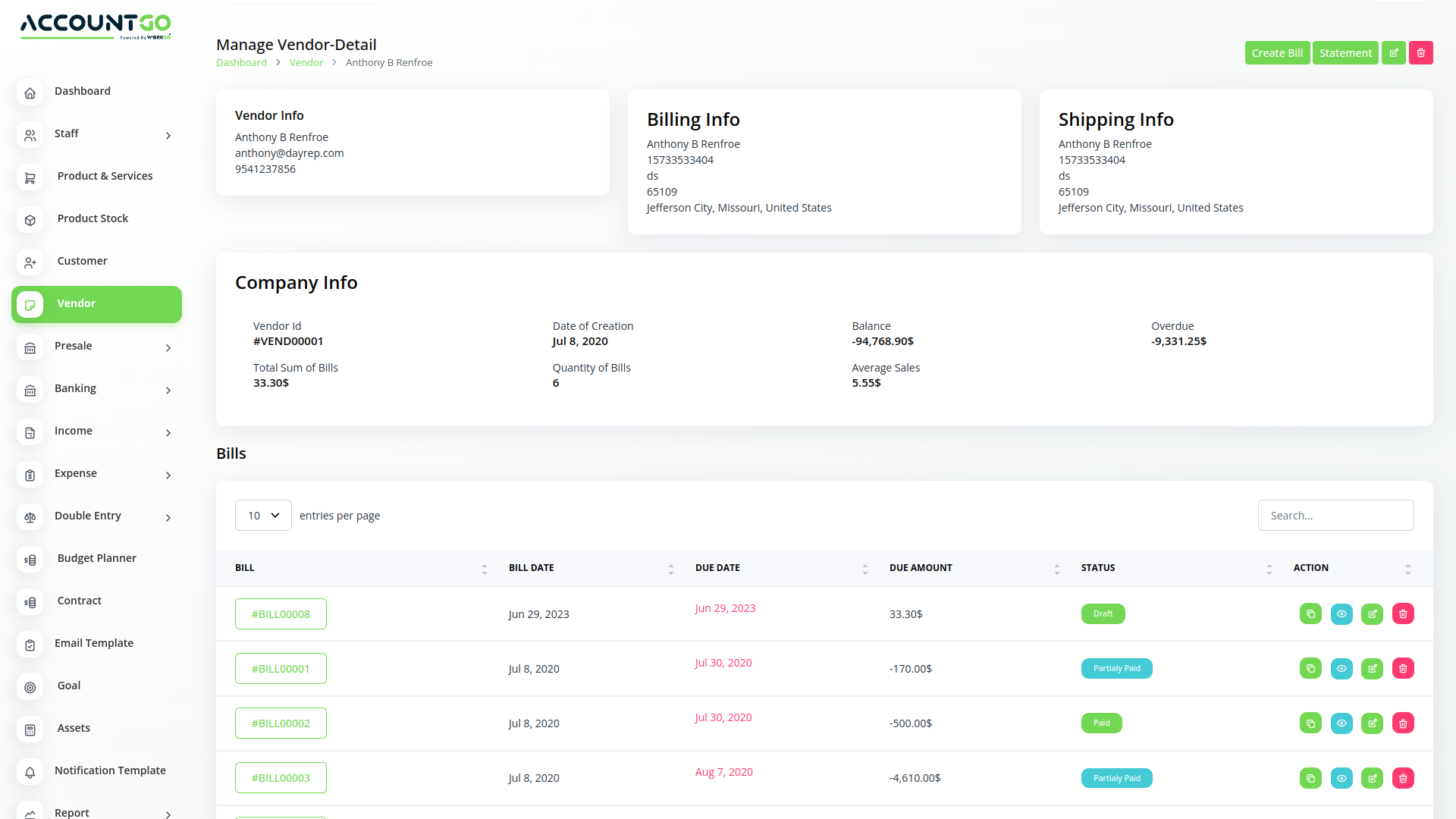Image resolution: width=1456 pixels, height=819 pixels.
Task: Show bill #BILL00002 details with eye icon
Action: tap(1341, 723)
